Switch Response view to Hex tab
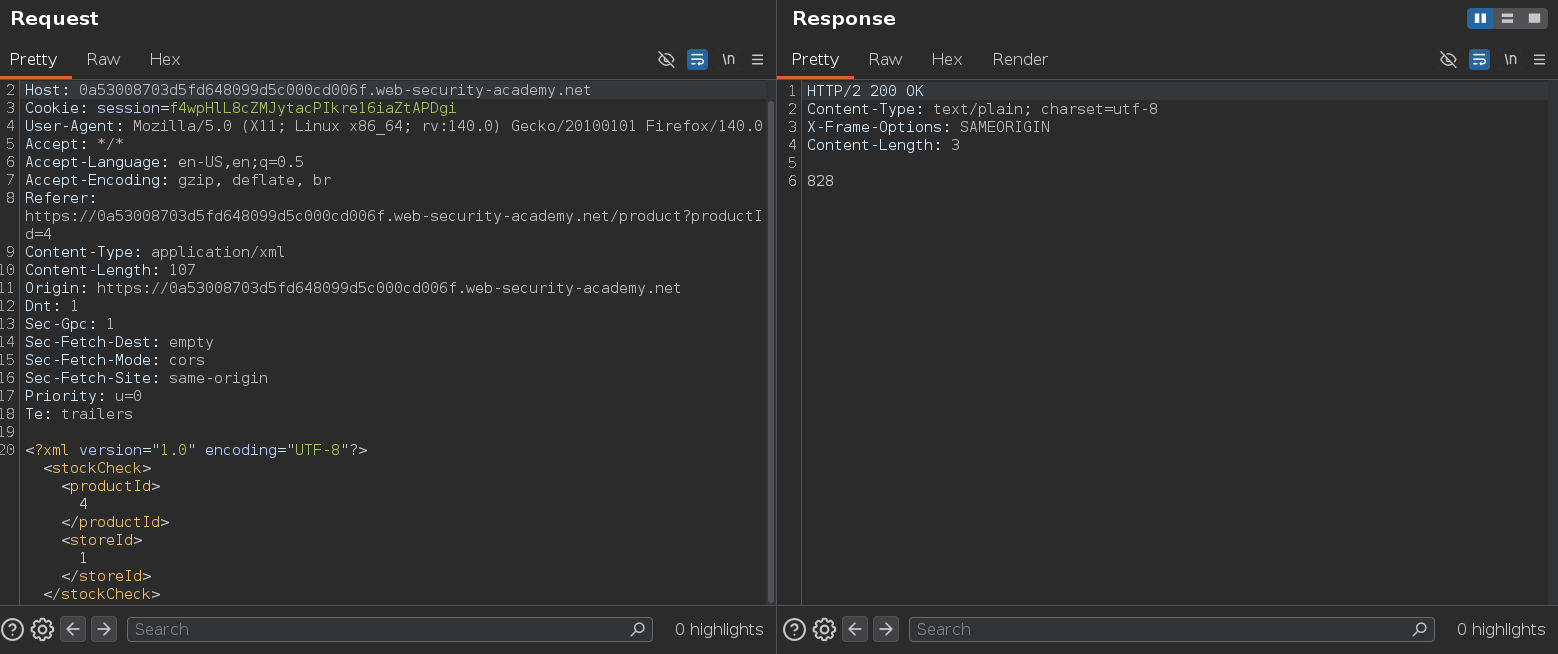 point(947,59)
